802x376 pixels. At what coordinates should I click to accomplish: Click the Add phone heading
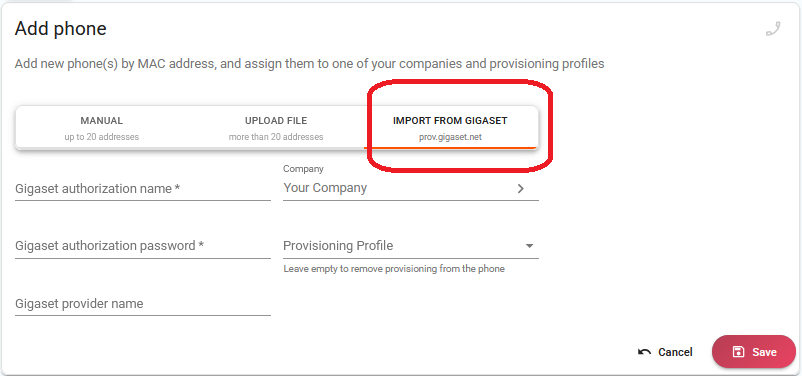60,29
